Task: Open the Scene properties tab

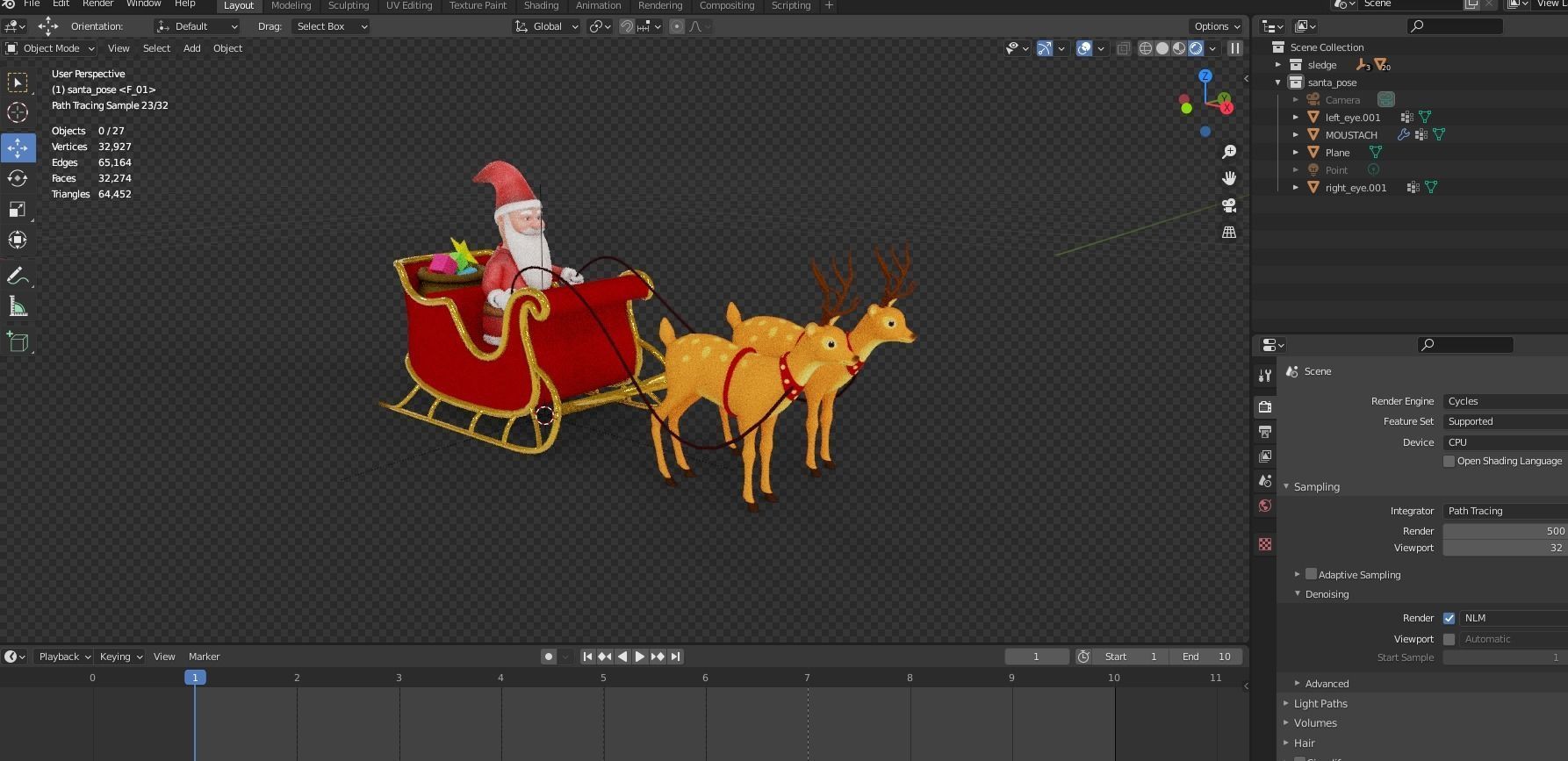Action: 1265,480
